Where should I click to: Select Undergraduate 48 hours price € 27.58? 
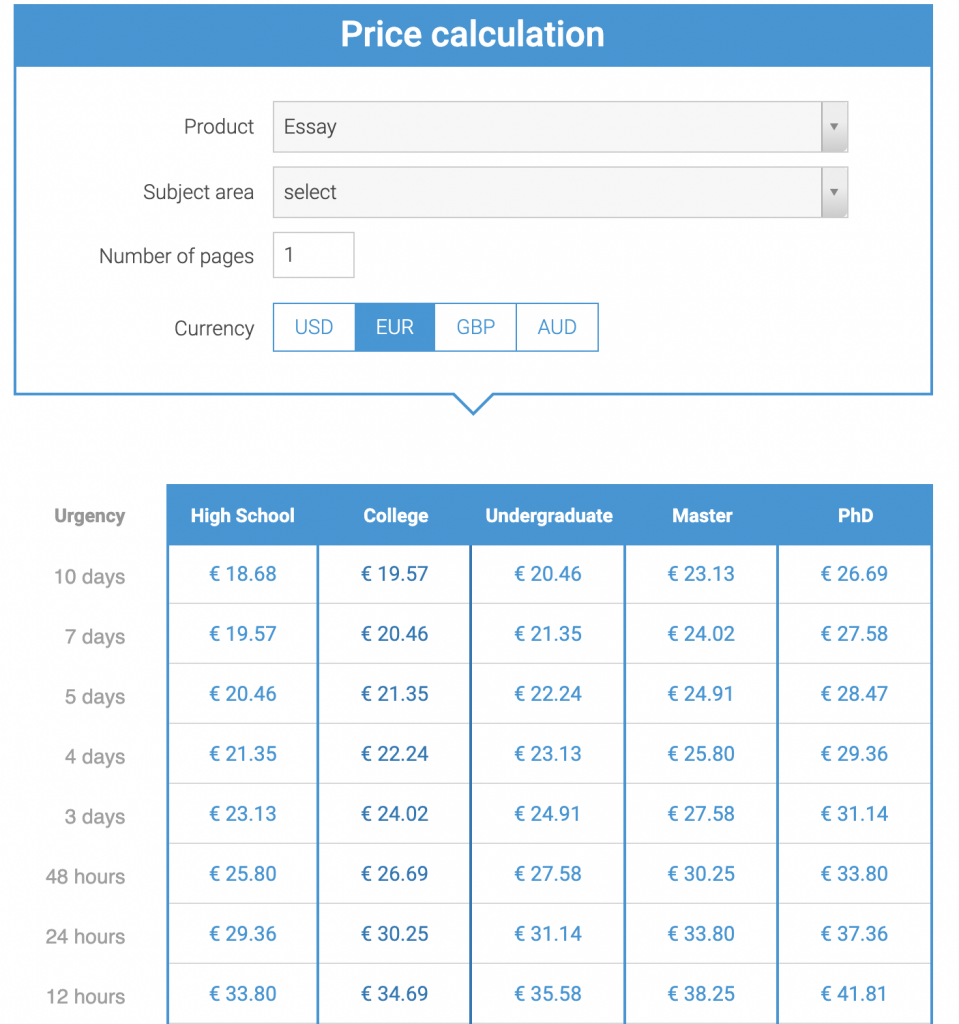(x=548, y=874)
